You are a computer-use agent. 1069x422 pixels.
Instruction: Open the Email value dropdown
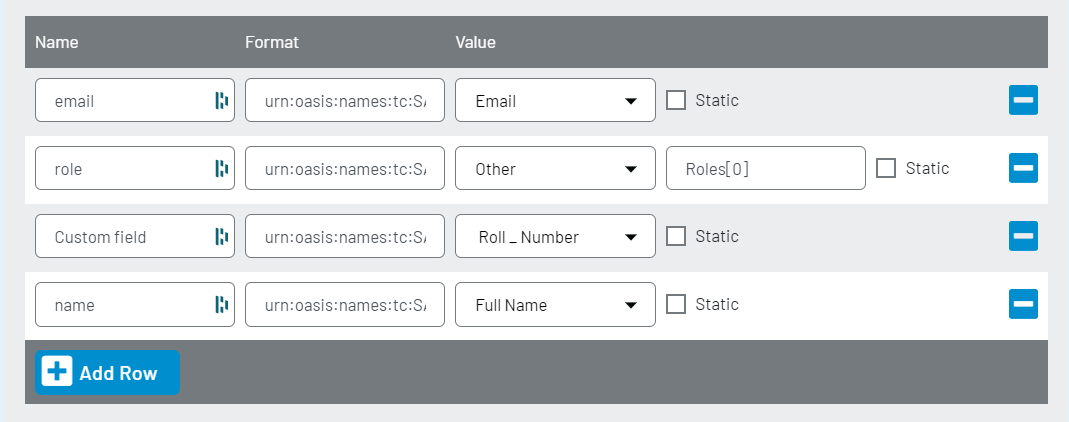[555, 101]
